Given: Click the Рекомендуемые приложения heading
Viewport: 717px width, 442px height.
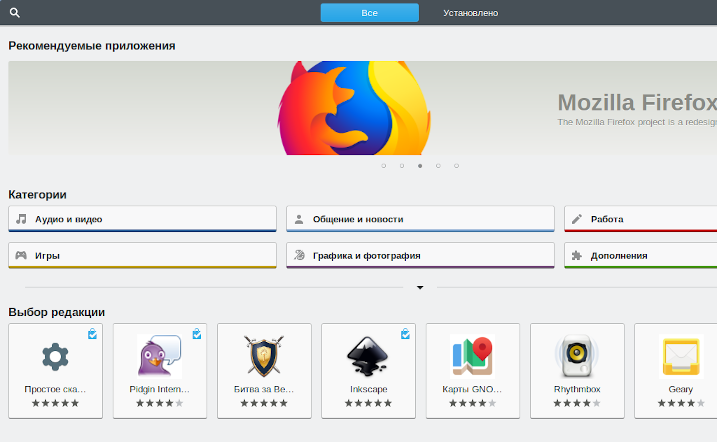Looking at the screenshot, I should 92,46.
